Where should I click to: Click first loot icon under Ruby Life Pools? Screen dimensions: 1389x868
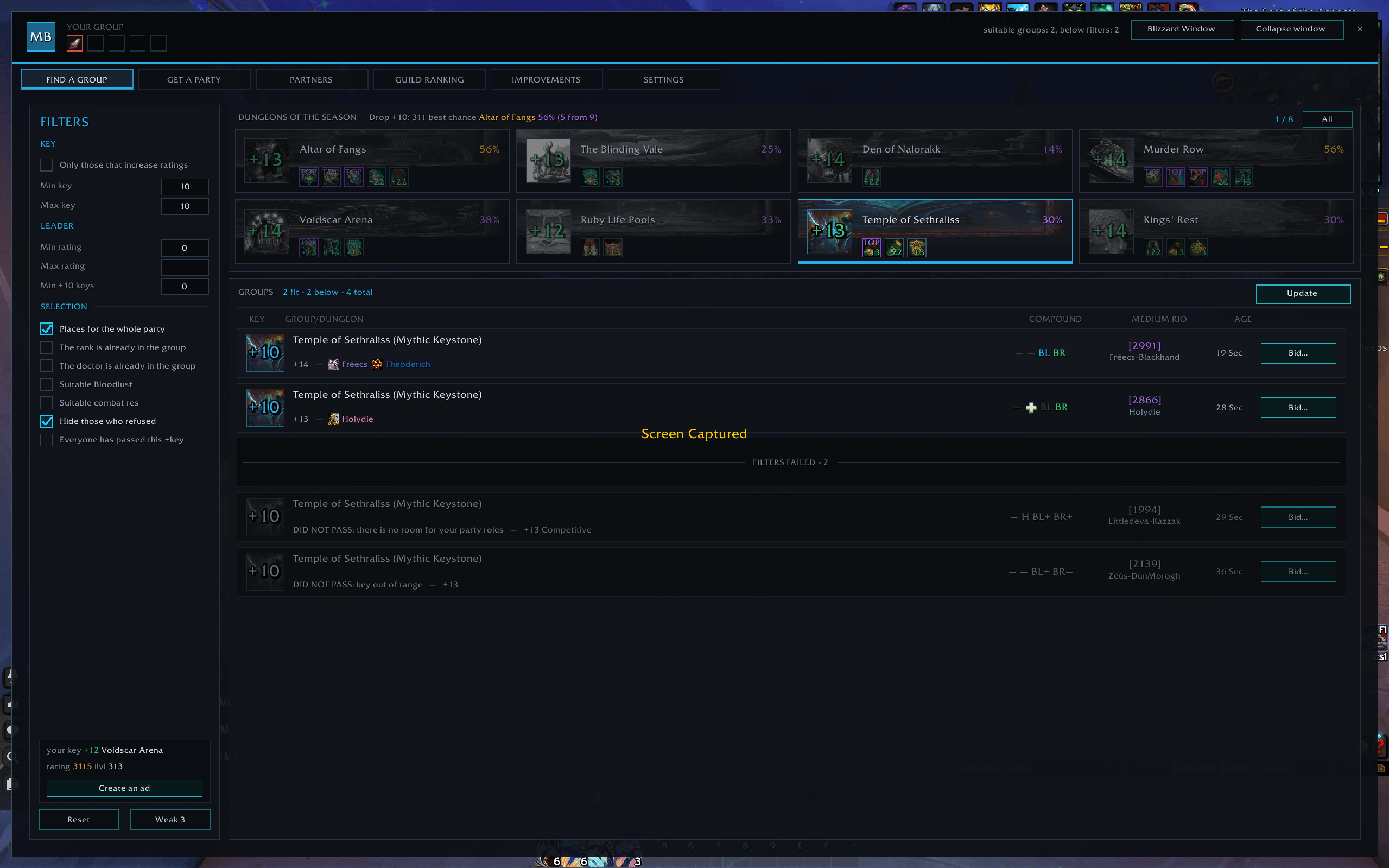(590, 248)
